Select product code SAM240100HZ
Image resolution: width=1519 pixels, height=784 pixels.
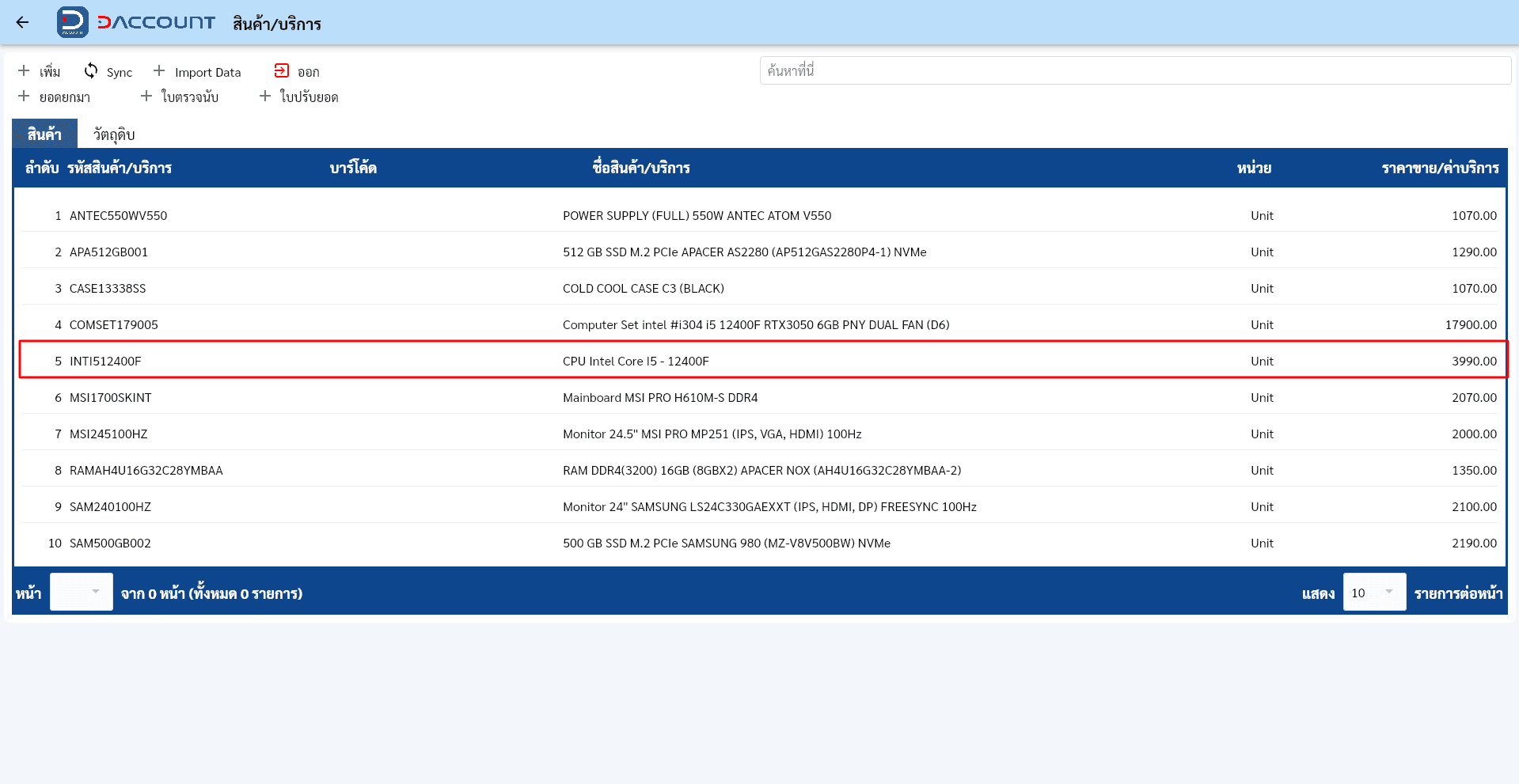point(110,506)
